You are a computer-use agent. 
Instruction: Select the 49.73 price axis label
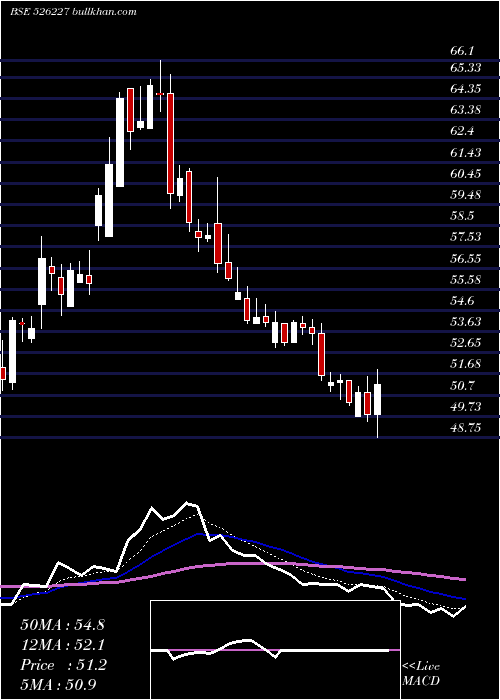[466, 407]
